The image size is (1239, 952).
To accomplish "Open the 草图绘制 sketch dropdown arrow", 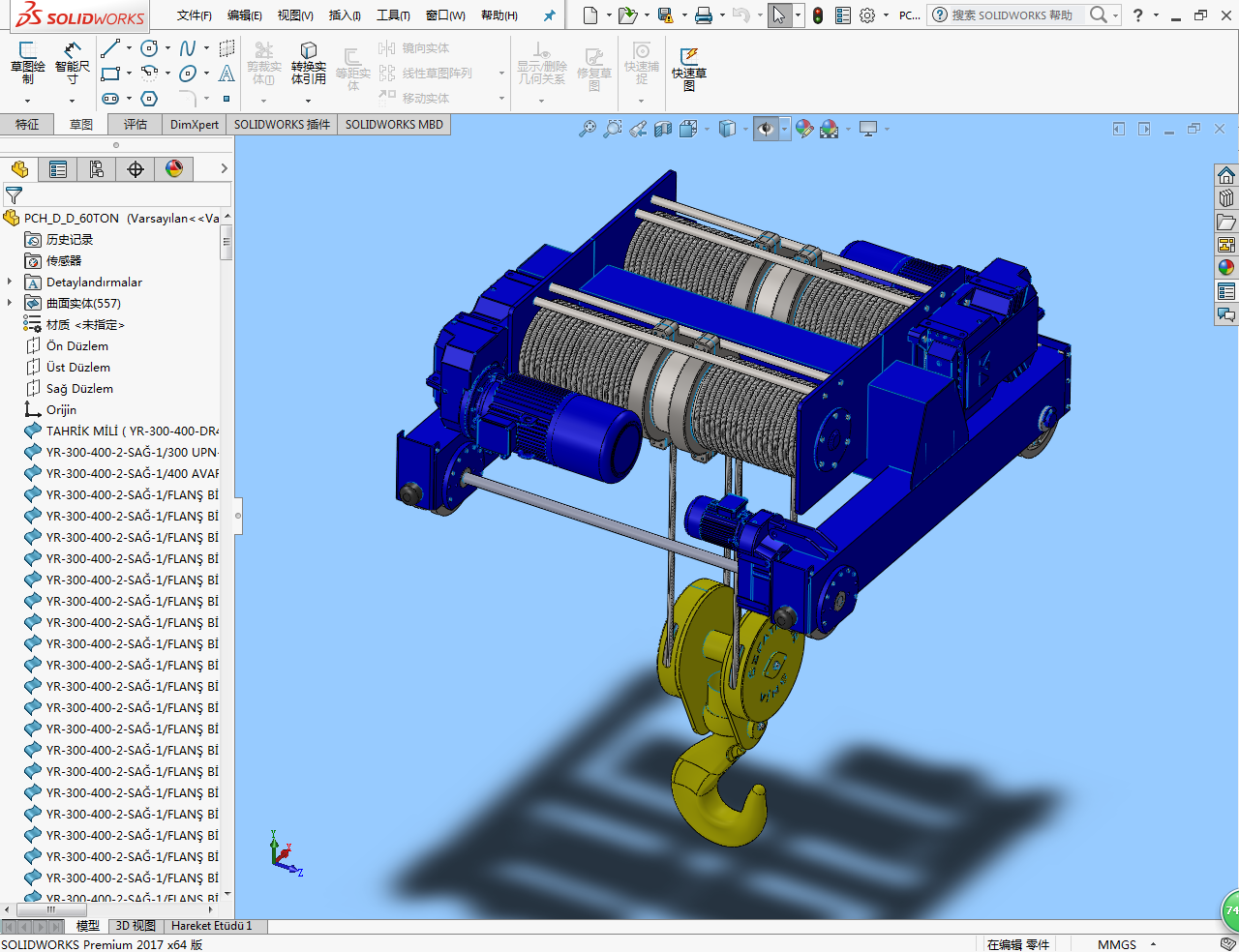I will point(27,101).
